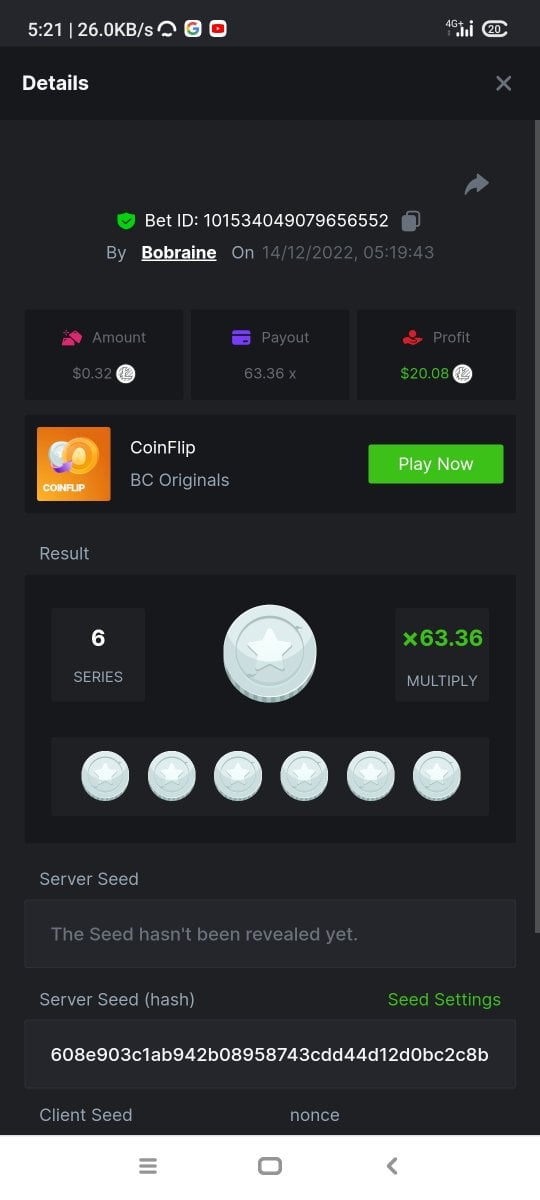Open the CoinFlip game thumbnail
540x1200 pixels.
[x=74, y=464]
